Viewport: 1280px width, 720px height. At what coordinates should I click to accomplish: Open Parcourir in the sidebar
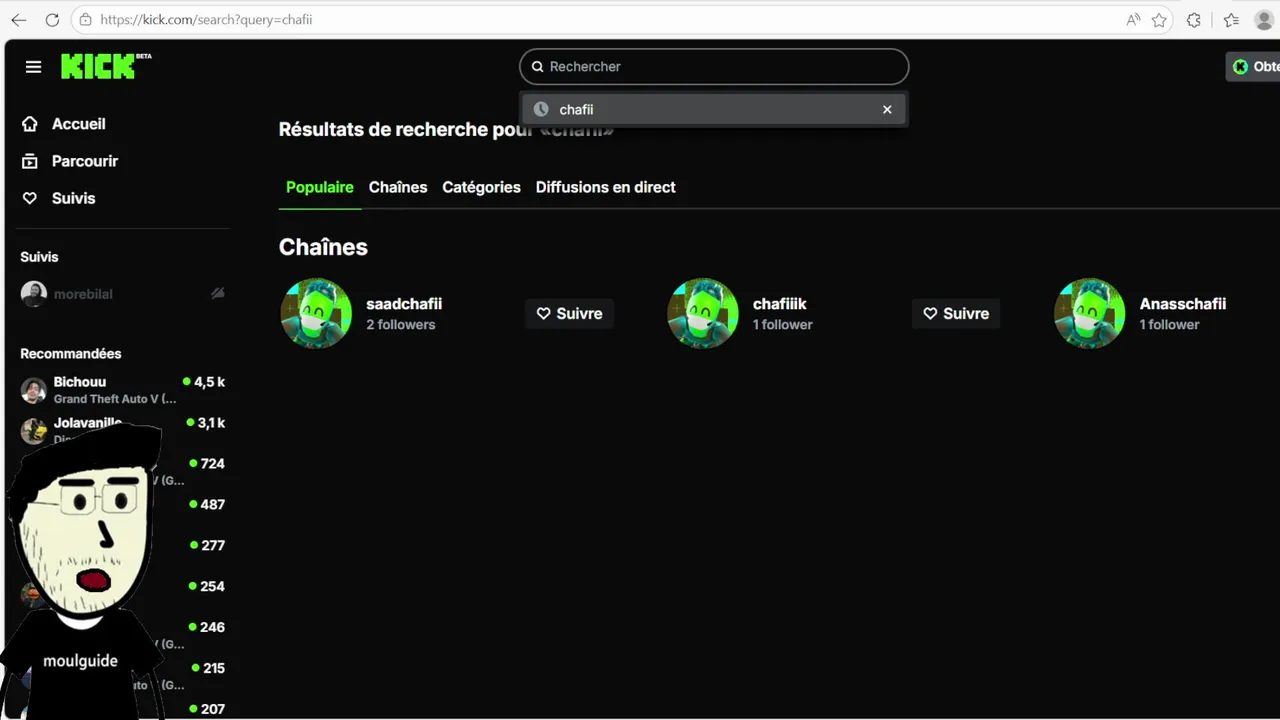pos(84,161)
